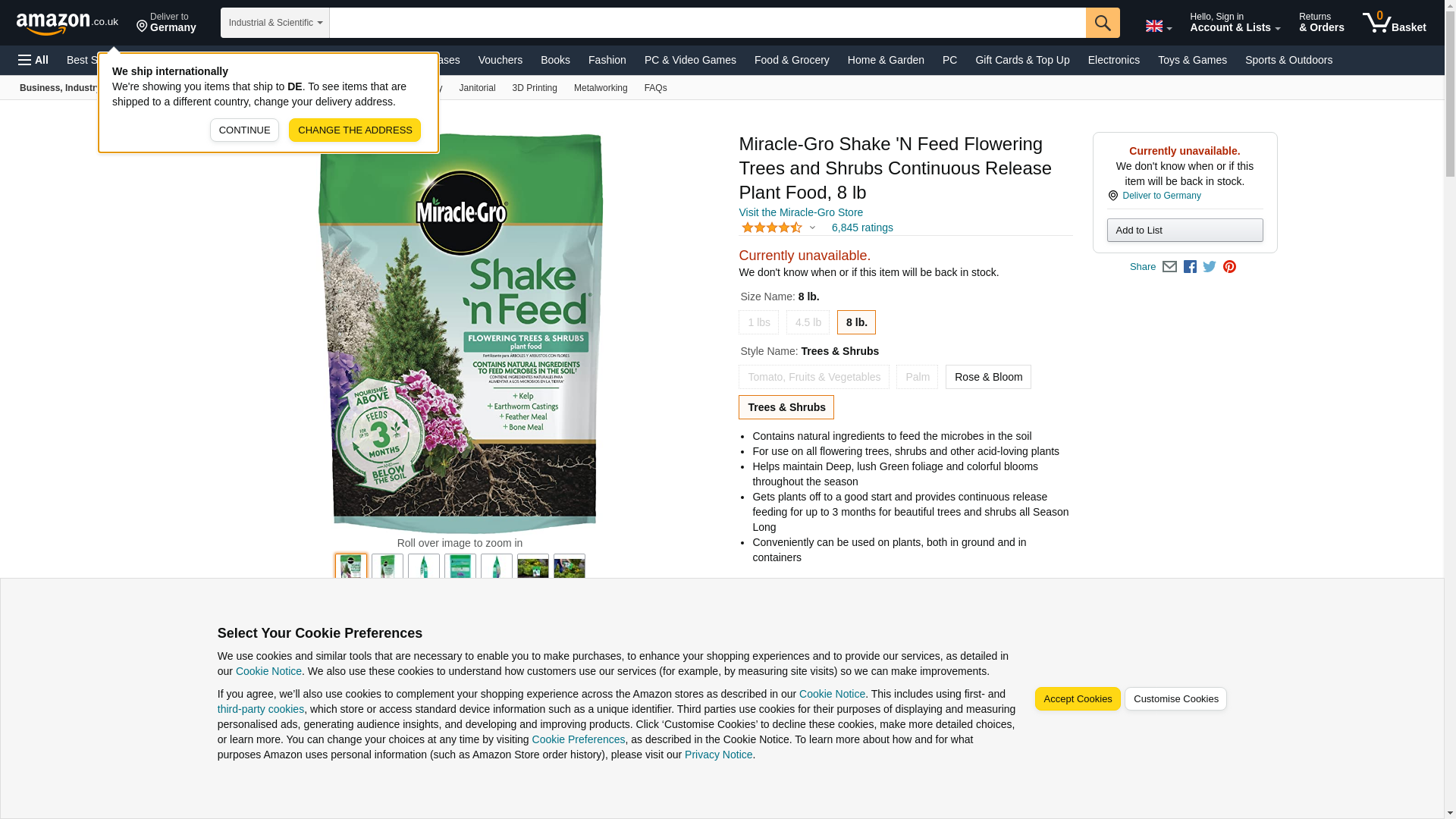This screenshot has width=1456, height=819.
Task: Share product on Pinterest icon
Action: [x=1229, y=267]
